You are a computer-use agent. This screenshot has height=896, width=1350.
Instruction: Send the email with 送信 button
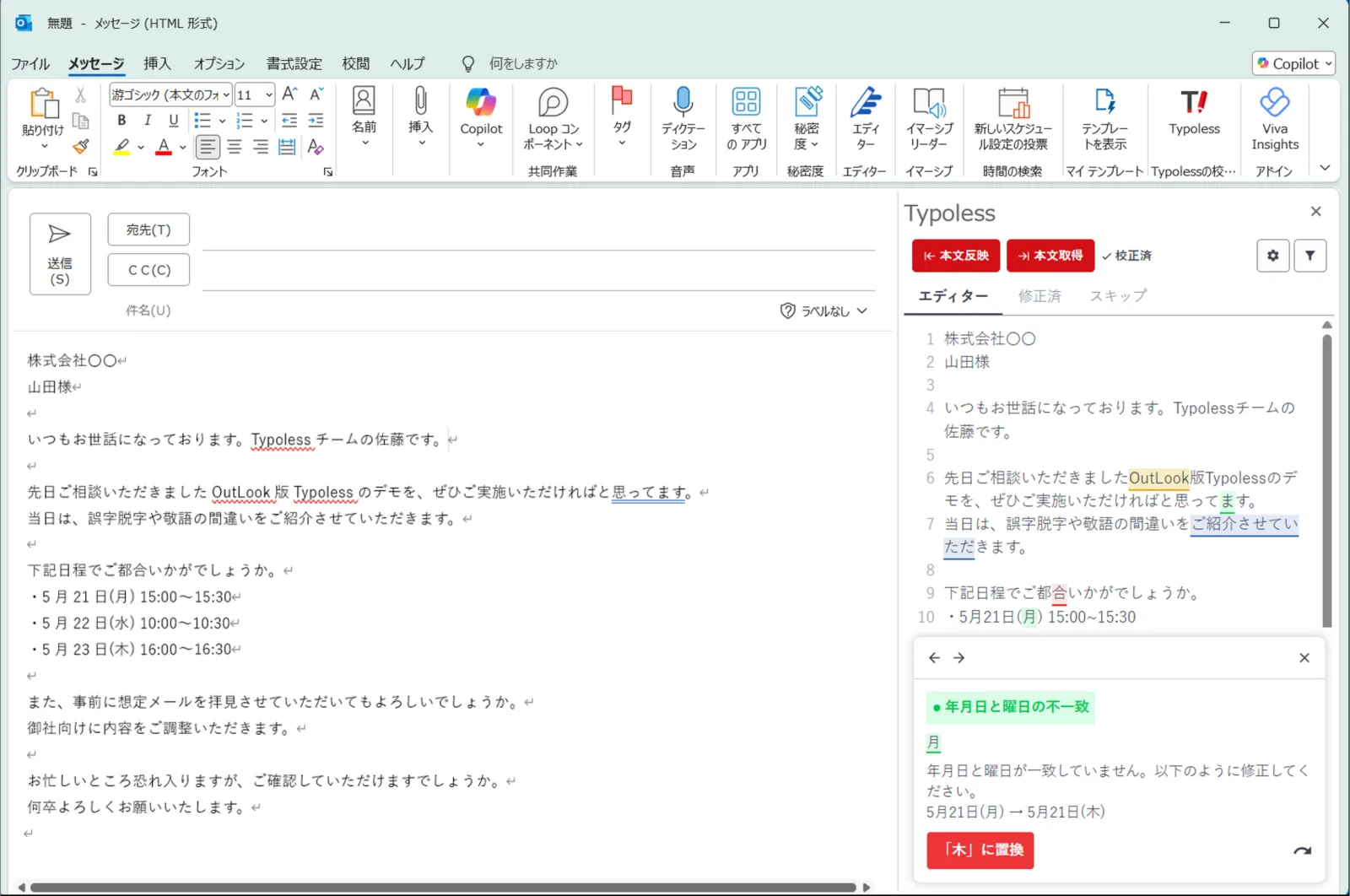coord(60,254)
